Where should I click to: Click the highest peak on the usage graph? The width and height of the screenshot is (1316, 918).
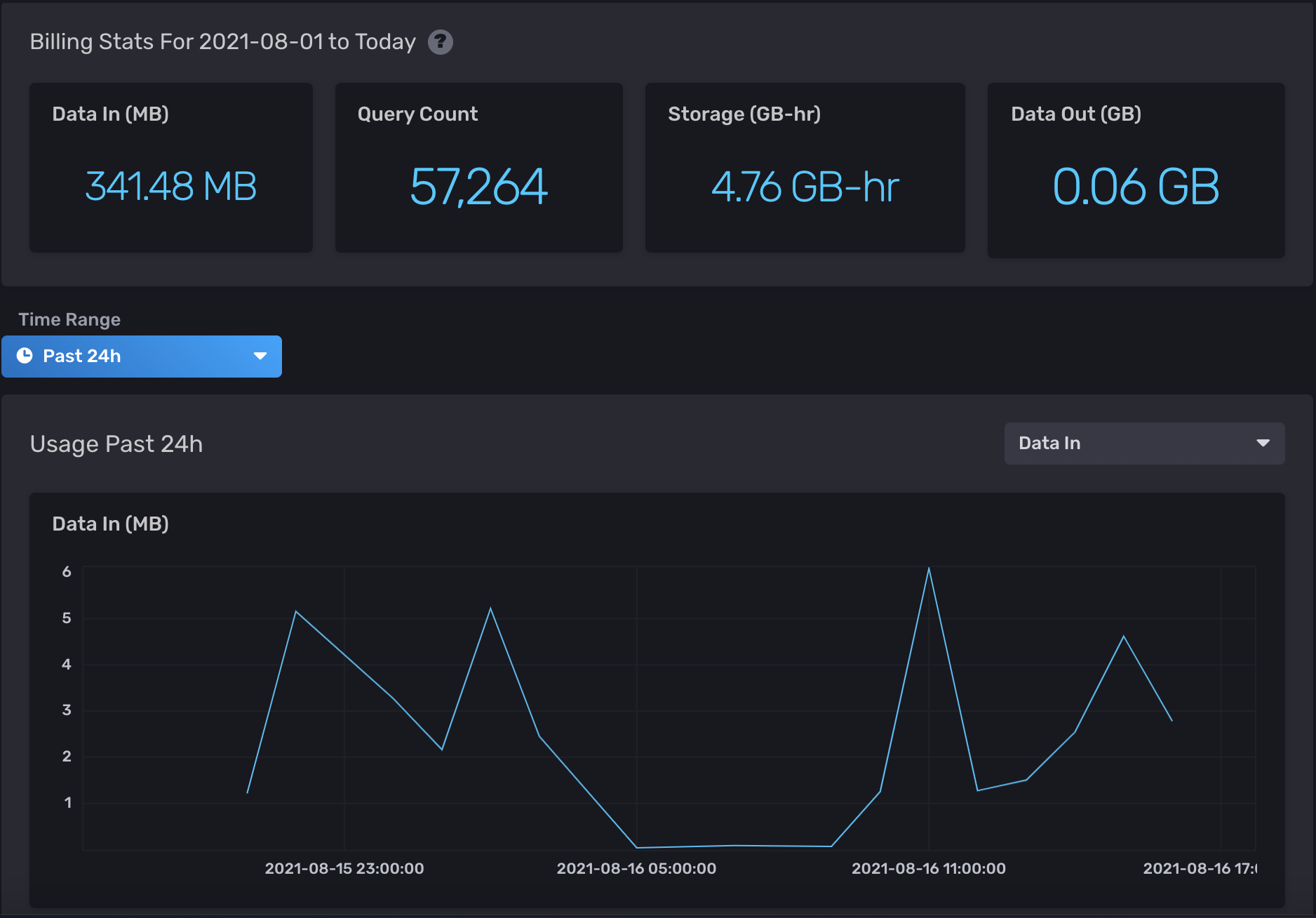click(x=929, y=568)
